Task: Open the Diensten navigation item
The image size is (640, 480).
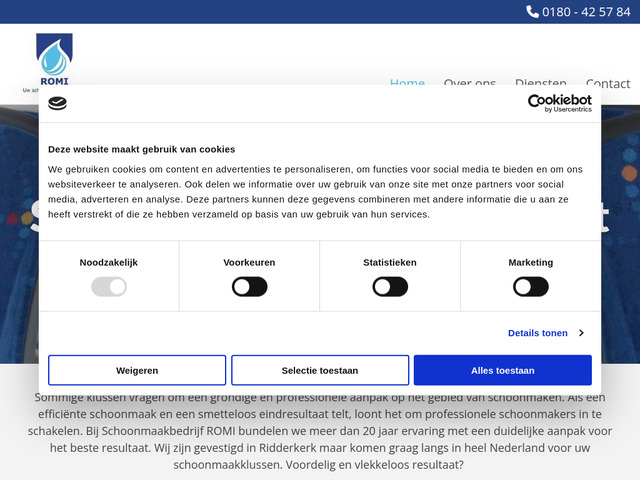Action: (540, 84)
